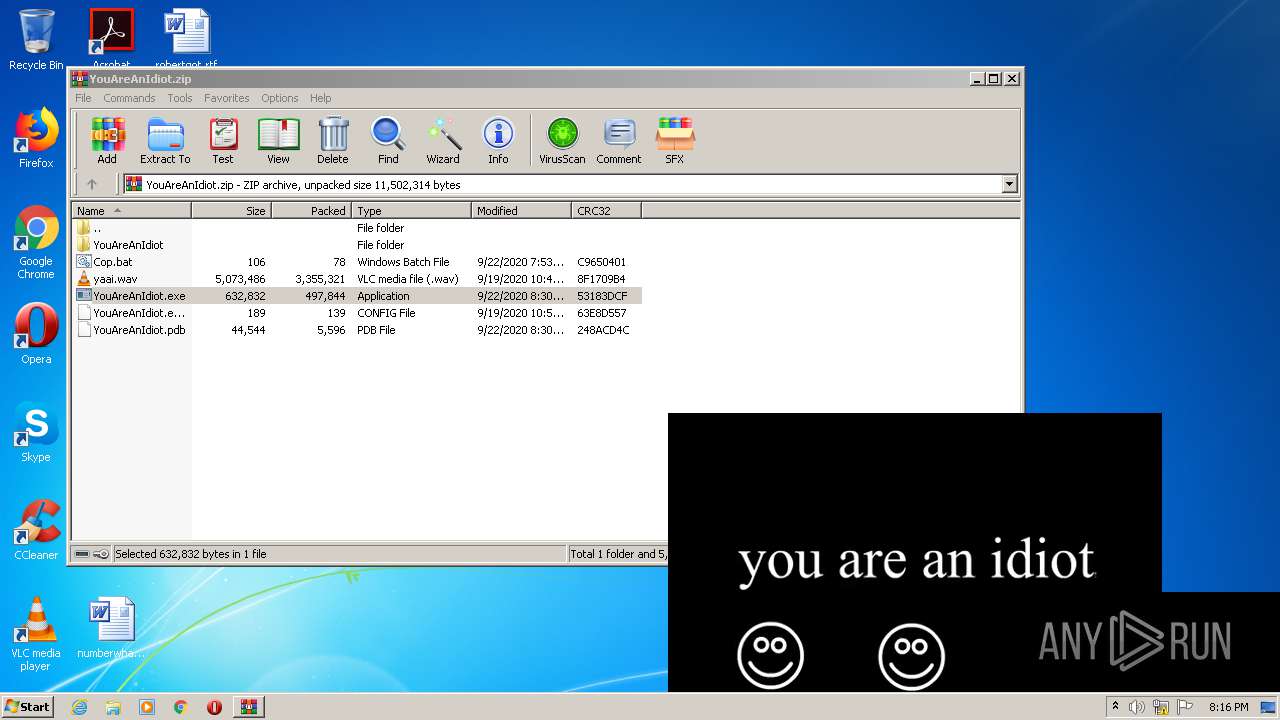Click the 'you are an idiot' popup window

(x=915, y=552)
